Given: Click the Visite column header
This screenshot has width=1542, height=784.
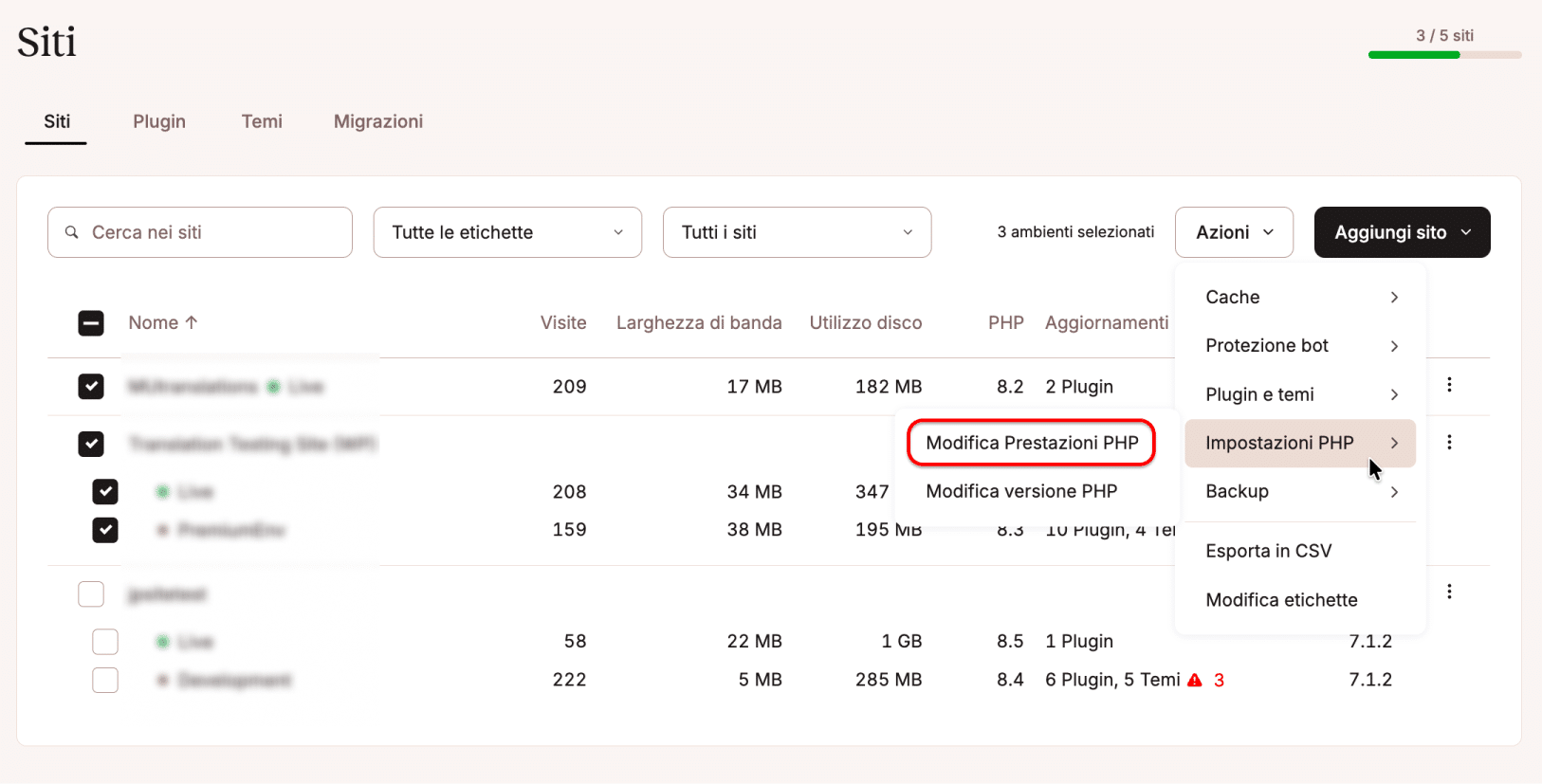Looking at the screenshot, I should 563,322.
